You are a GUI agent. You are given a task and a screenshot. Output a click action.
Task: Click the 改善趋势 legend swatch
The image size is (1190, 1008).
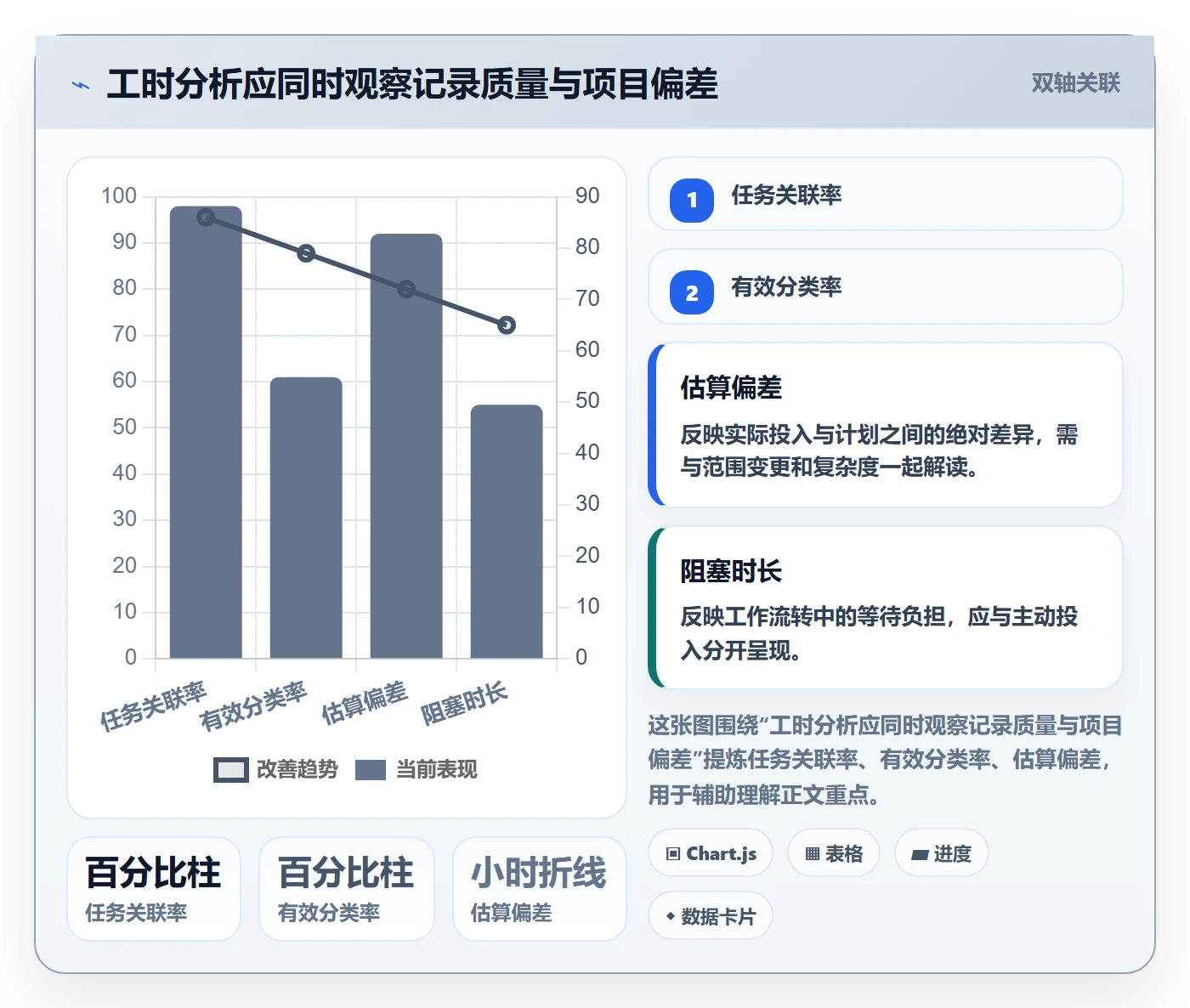230,769
